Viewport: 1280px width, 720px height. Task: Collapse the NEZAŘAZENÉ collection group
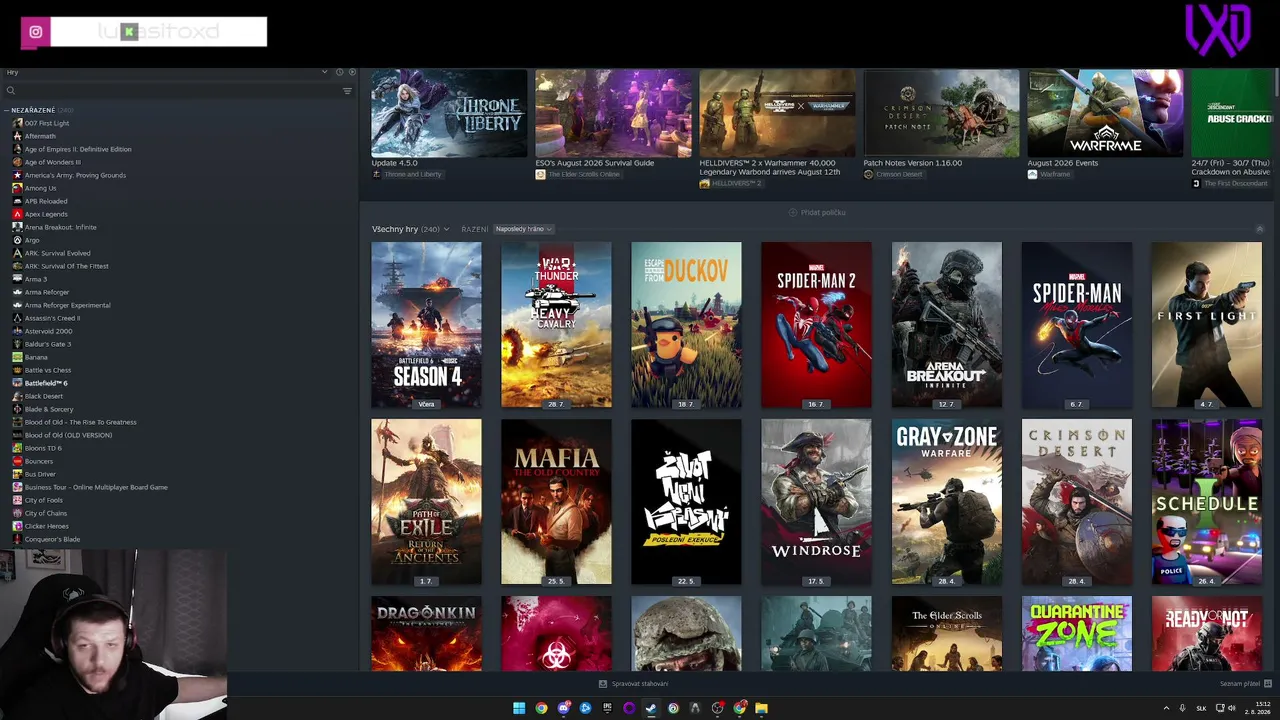coord(39,110)
